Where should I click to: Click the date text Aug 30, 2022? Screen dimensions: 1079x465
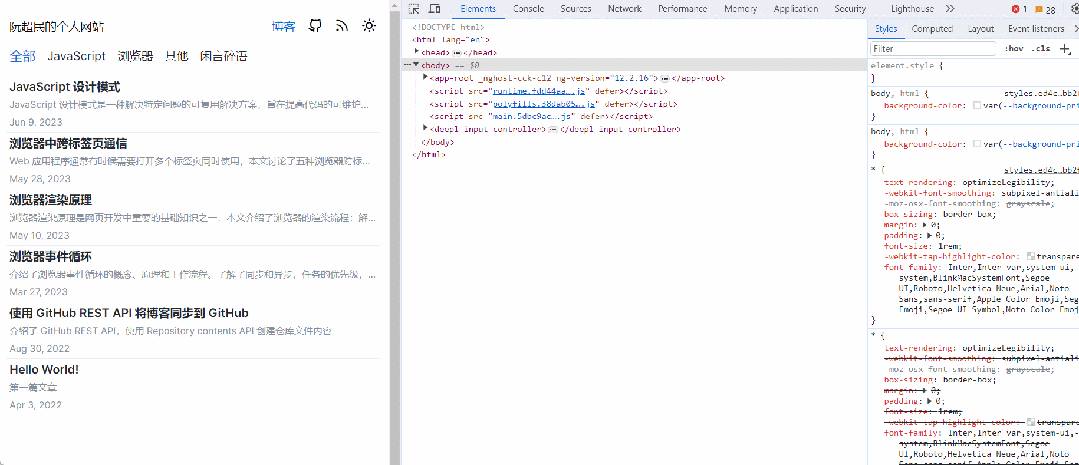click(39, 349)
